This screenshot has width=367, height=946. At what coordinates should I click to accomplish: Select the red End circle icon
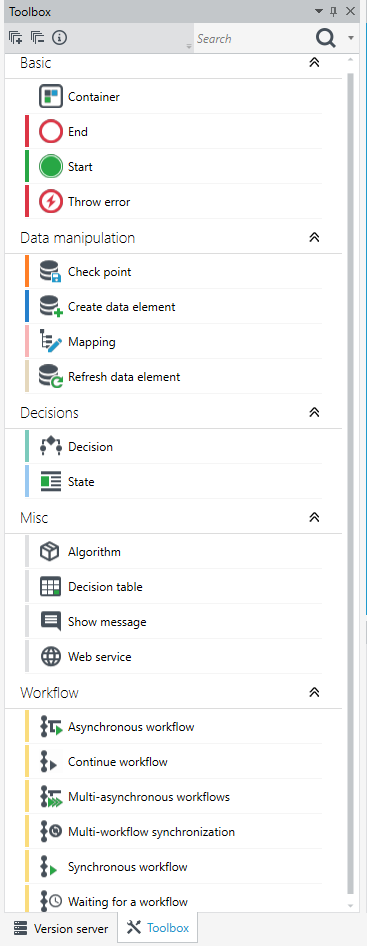click(x=51, y=132)
